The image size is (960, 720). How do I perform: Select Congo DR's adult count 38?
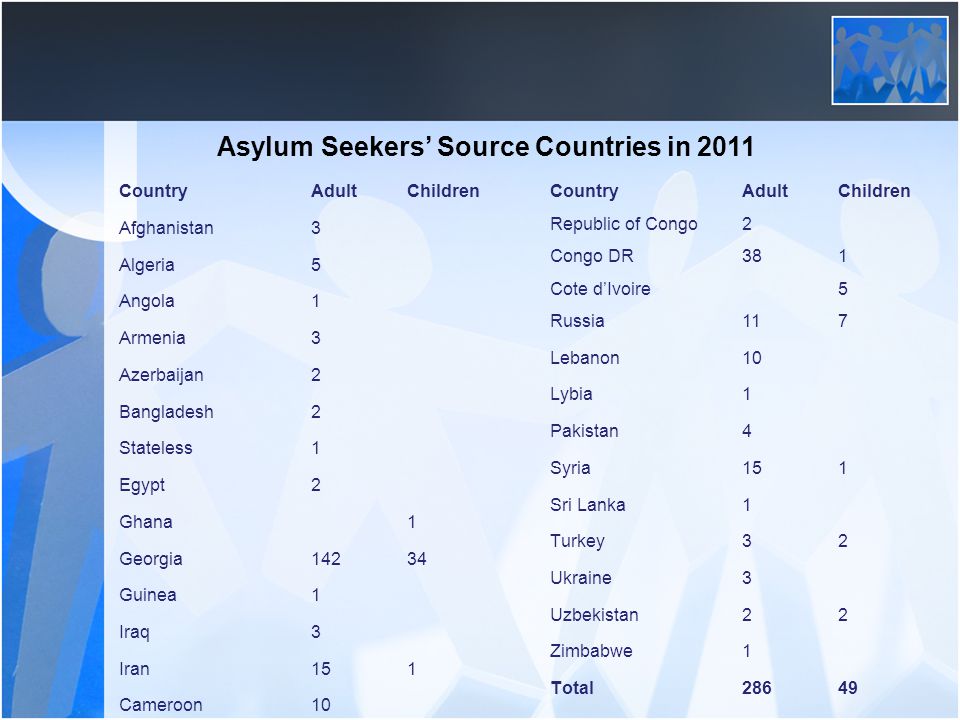click(752, 256)
